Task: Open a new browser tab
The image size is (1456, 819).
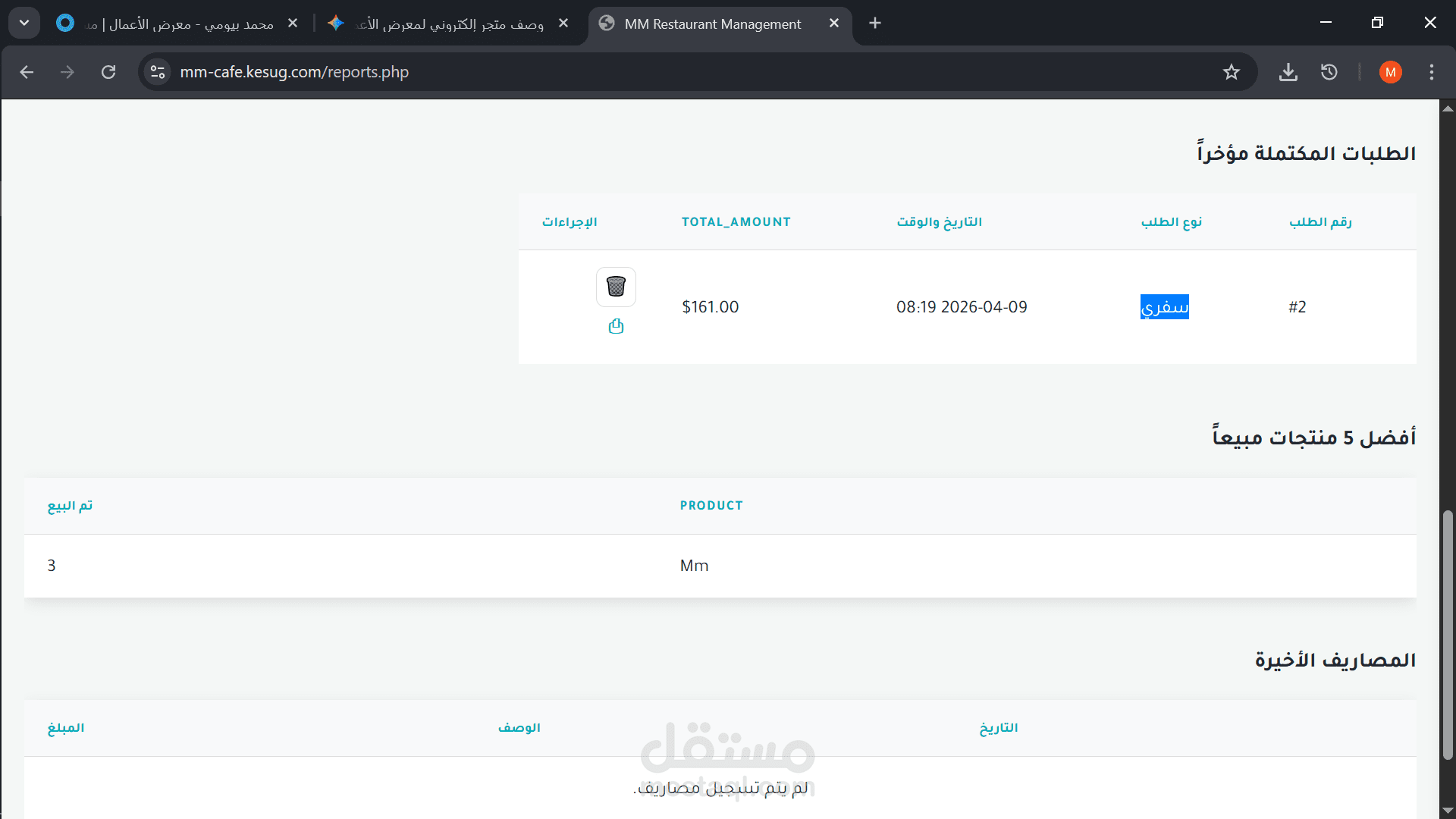Action: [875, 24]
